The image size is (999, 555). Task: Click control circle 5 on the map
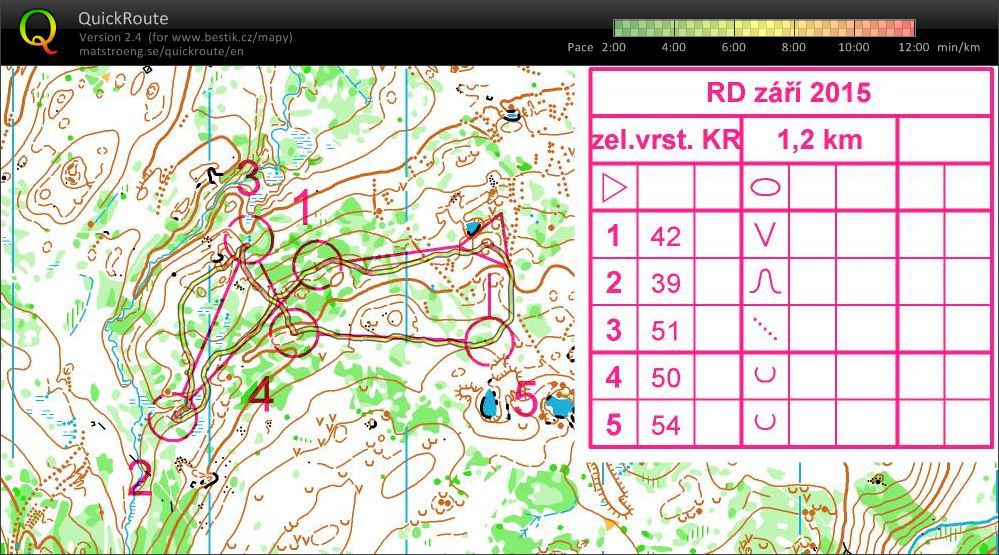[x=489, y=342]
